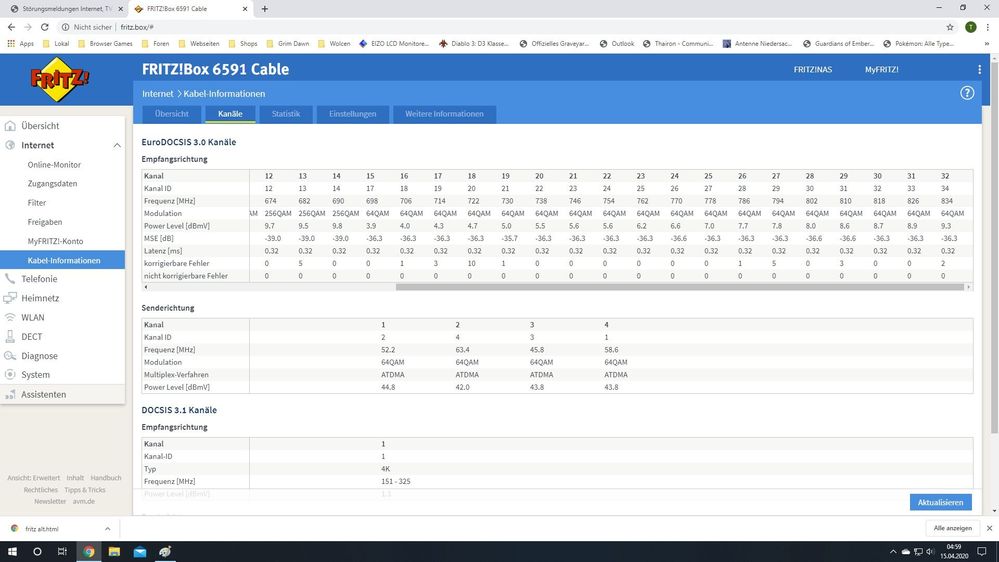Open the avm.de footer link
The width and height of the screenshot is (999, 562).
[83, 501]
